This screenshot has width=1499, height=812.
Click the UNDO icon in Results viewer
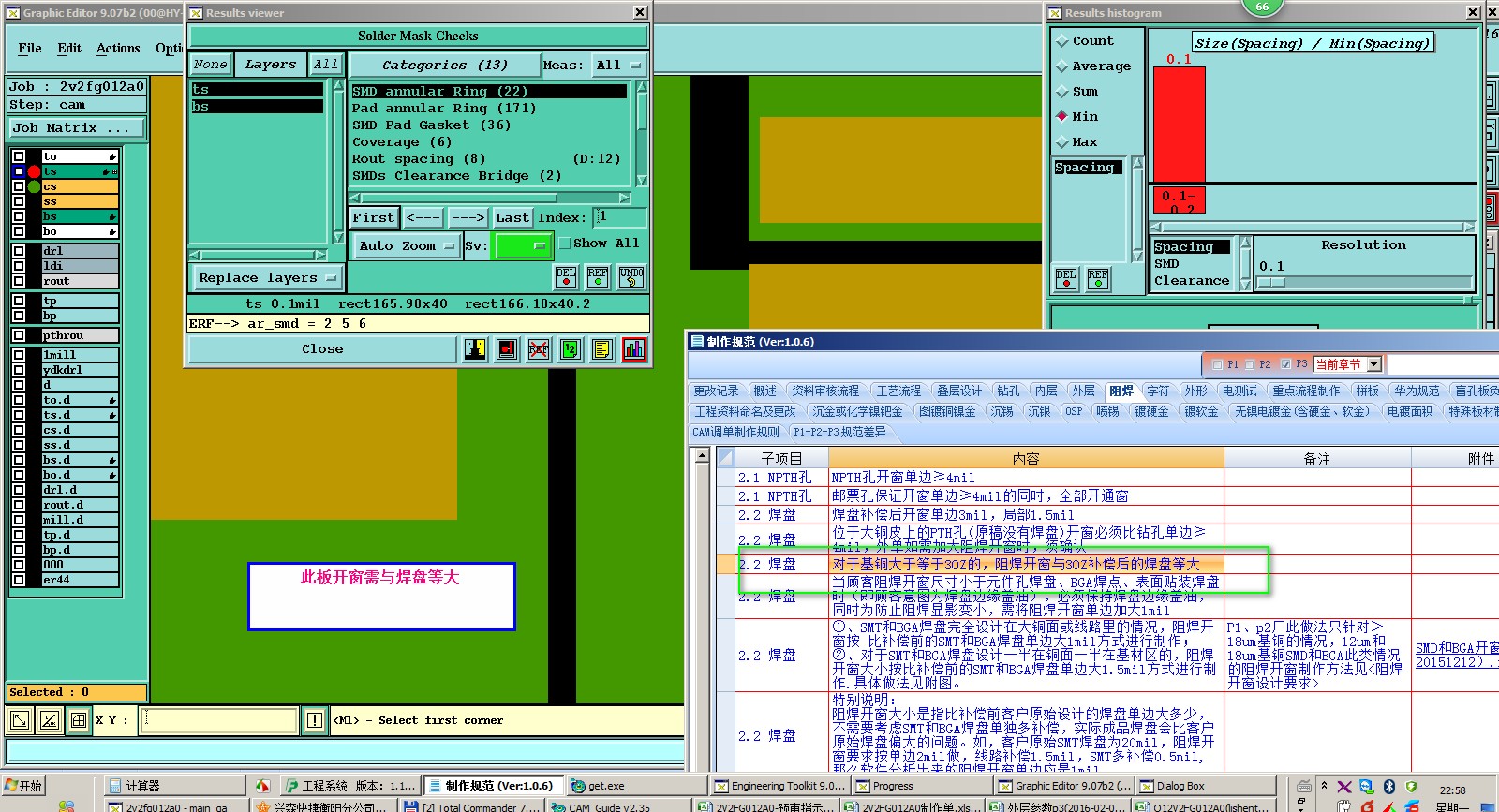point(631,277)
